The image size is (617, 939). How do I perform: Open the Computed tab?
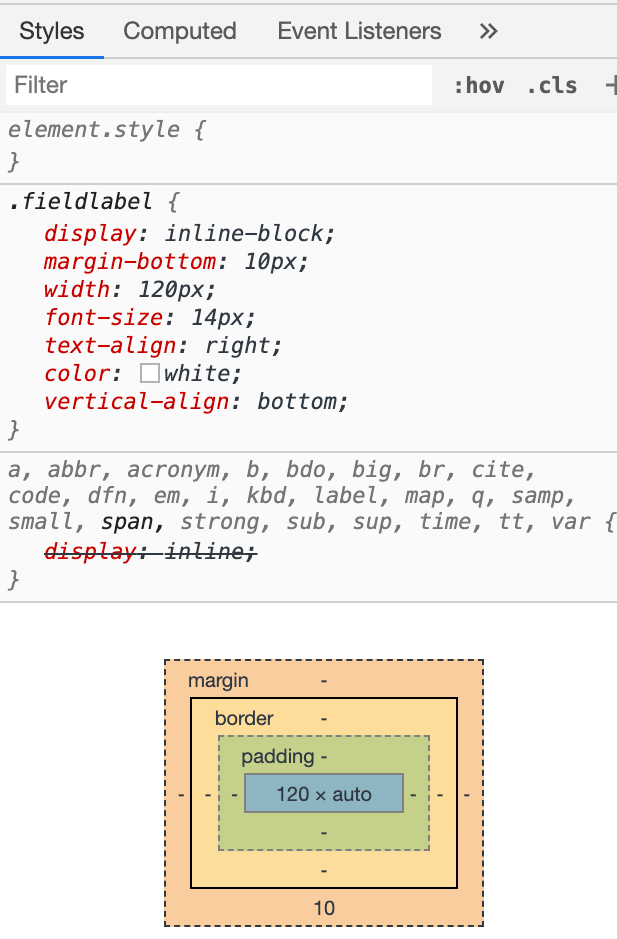180,31
